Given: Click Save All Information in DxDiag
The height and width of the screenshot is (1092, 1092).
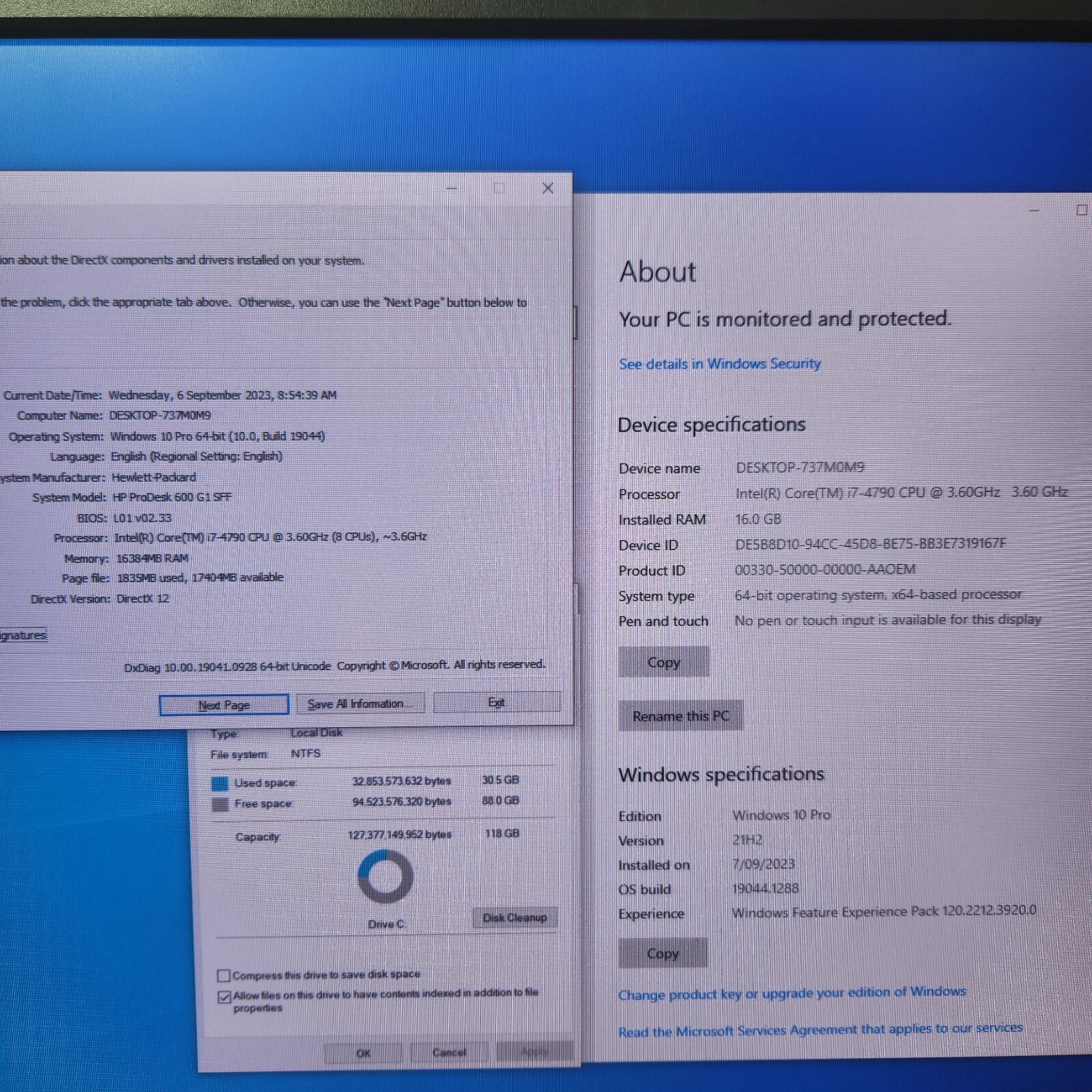Looking at the screenshot, I should (360, 703).
